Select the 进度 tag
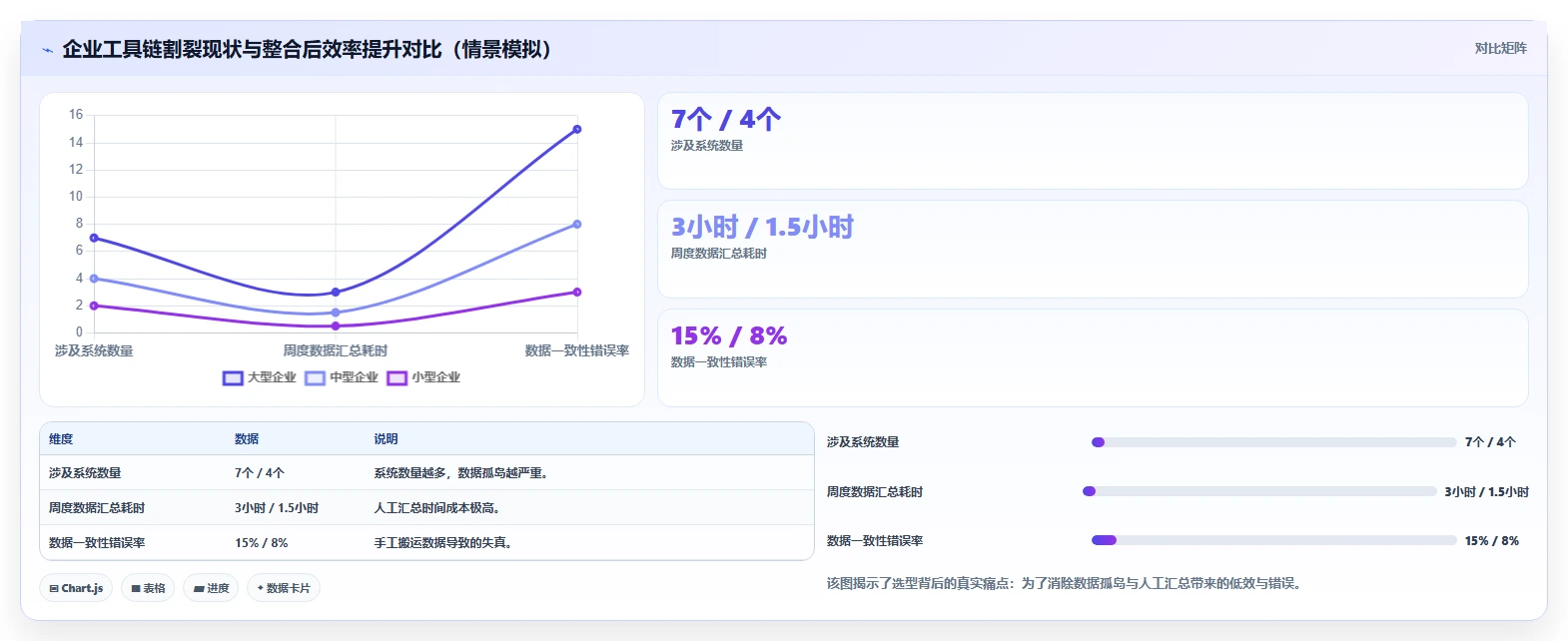1568x641 pixels. click(211, 588)
